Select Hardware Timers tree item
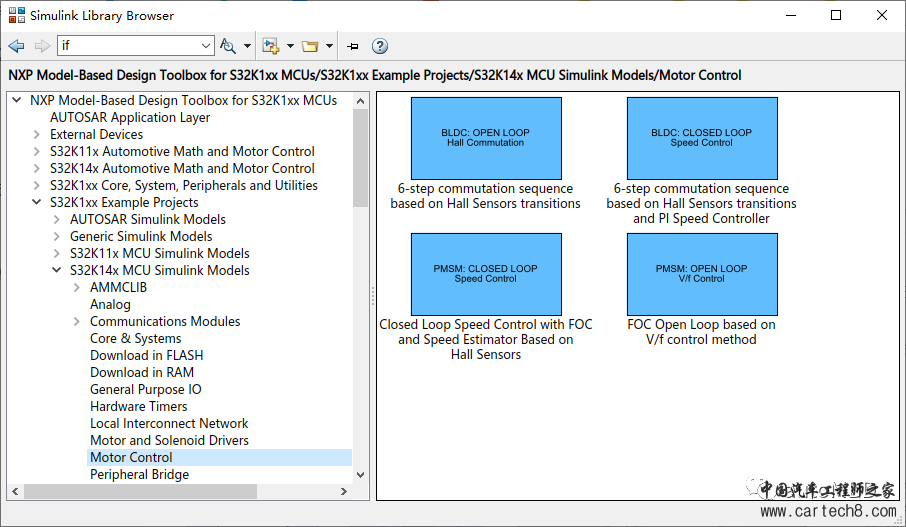Image resolution: width=906 pixels, height=527 pixels. 139,406
